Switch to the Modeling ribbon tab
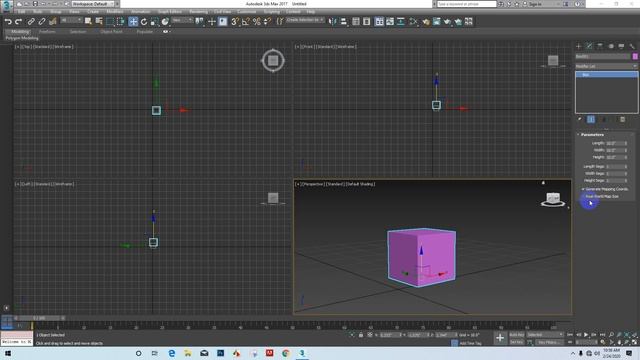Screen dimensions: 640x360 click(19, 31)
